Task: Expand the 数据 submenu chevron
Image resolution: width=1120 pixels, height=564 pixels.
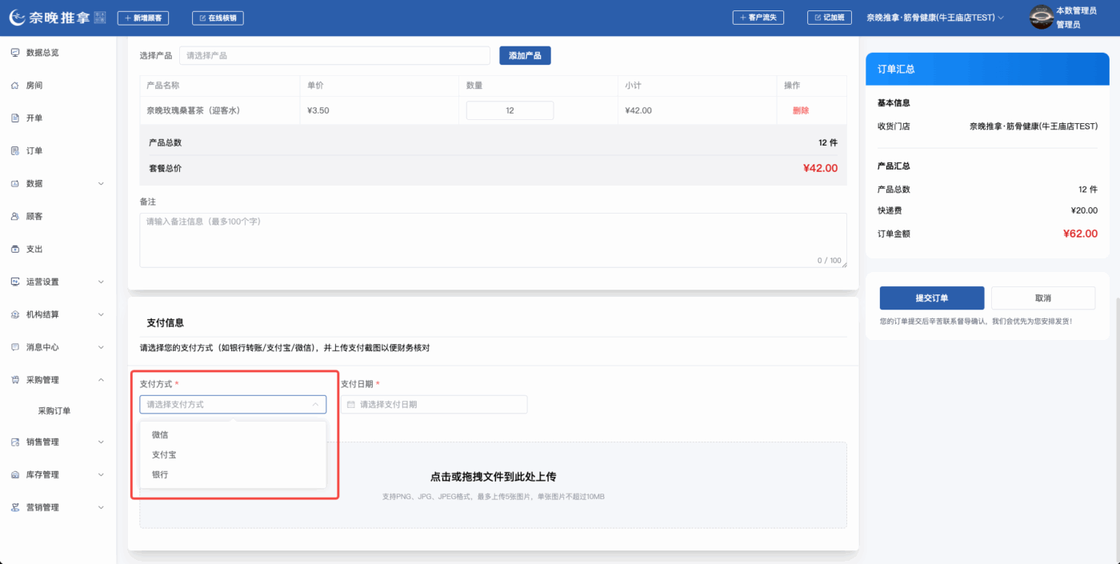Action: point(101,183)
